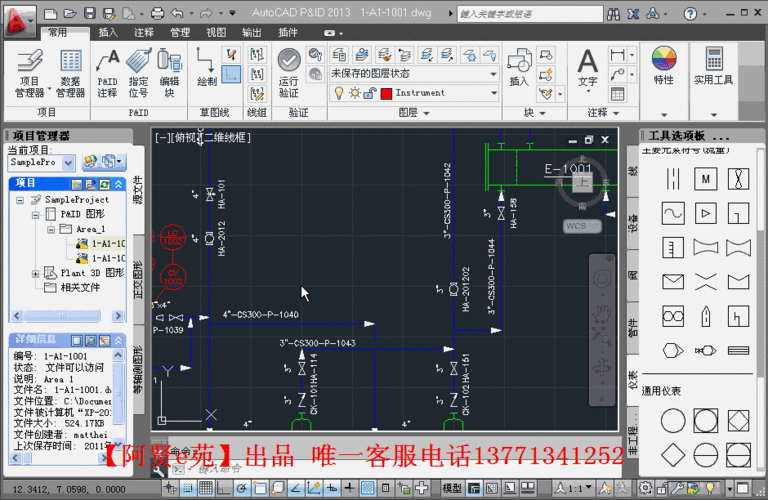
Task: Select the envelope symbol in tool palette
Action: pyautogui.click(x=673, y=282)
